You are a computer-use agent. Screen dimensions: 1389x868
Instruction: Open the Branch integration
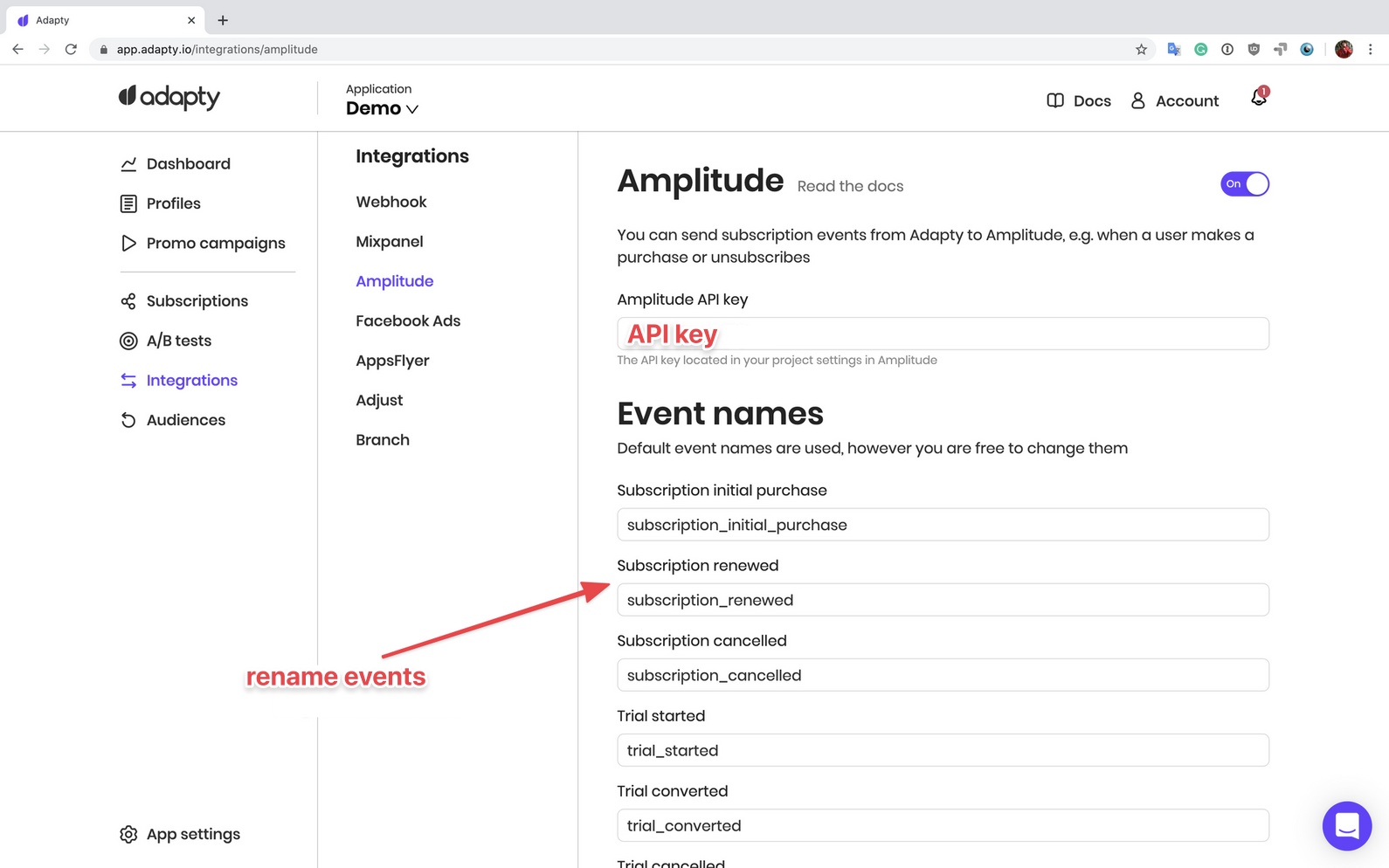click(x=383, y=440)
